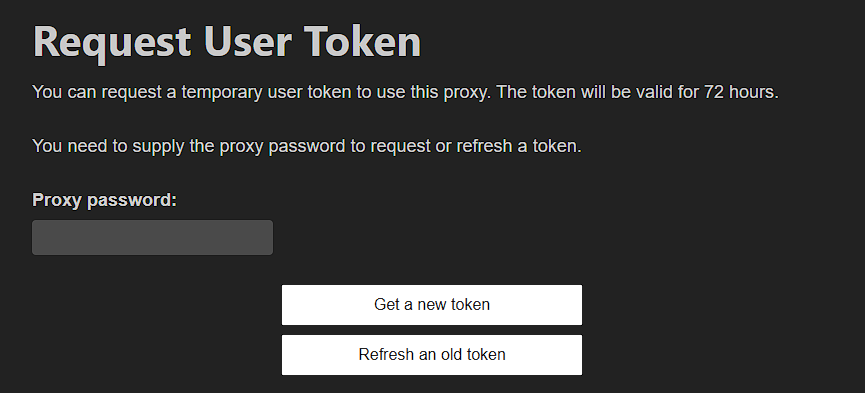Focus the gray password text box

pyautogui.click(x=152, y=237)
